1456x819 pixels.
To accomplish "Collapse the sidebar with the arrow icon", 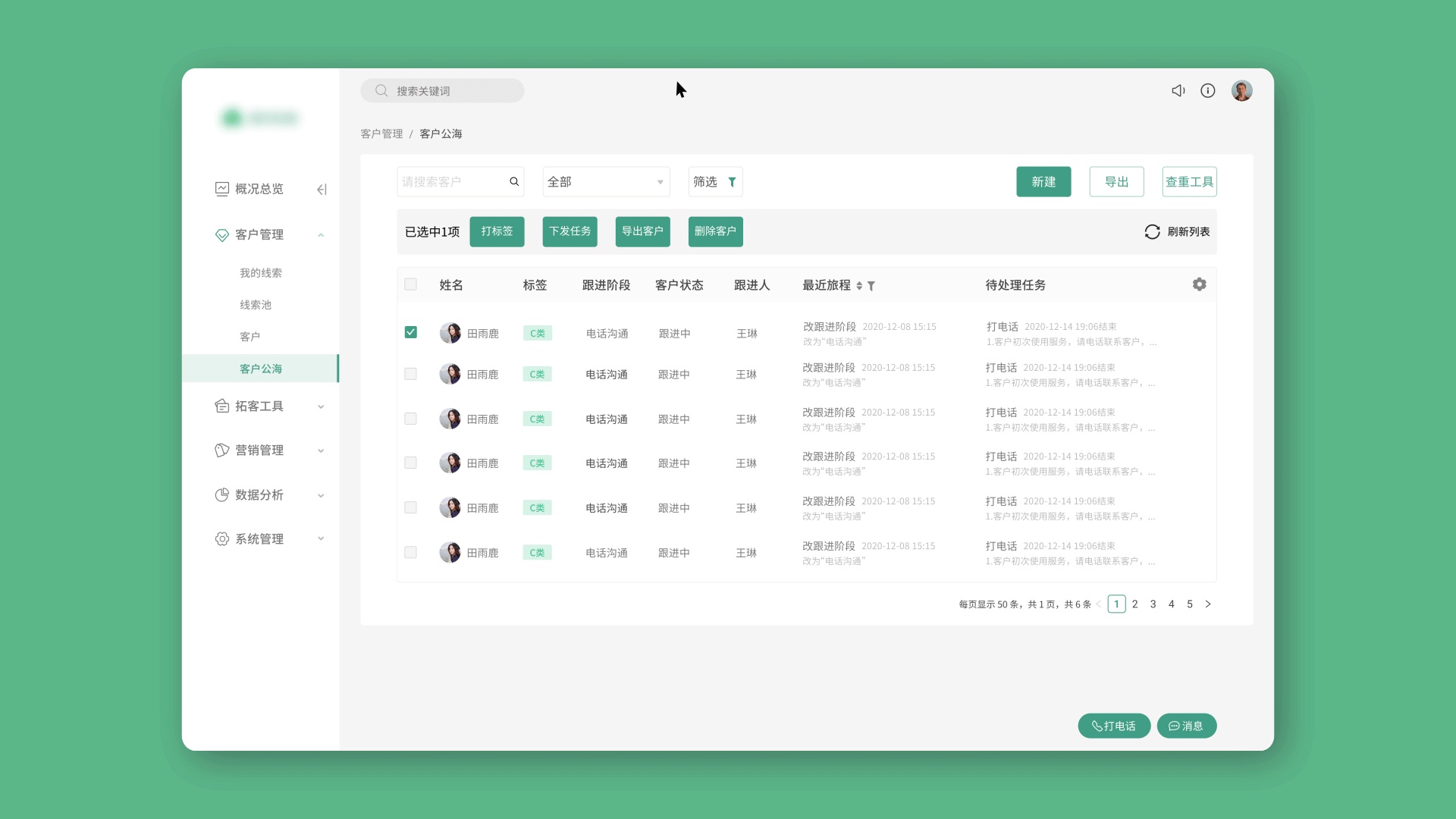I will tap(322, 190).
